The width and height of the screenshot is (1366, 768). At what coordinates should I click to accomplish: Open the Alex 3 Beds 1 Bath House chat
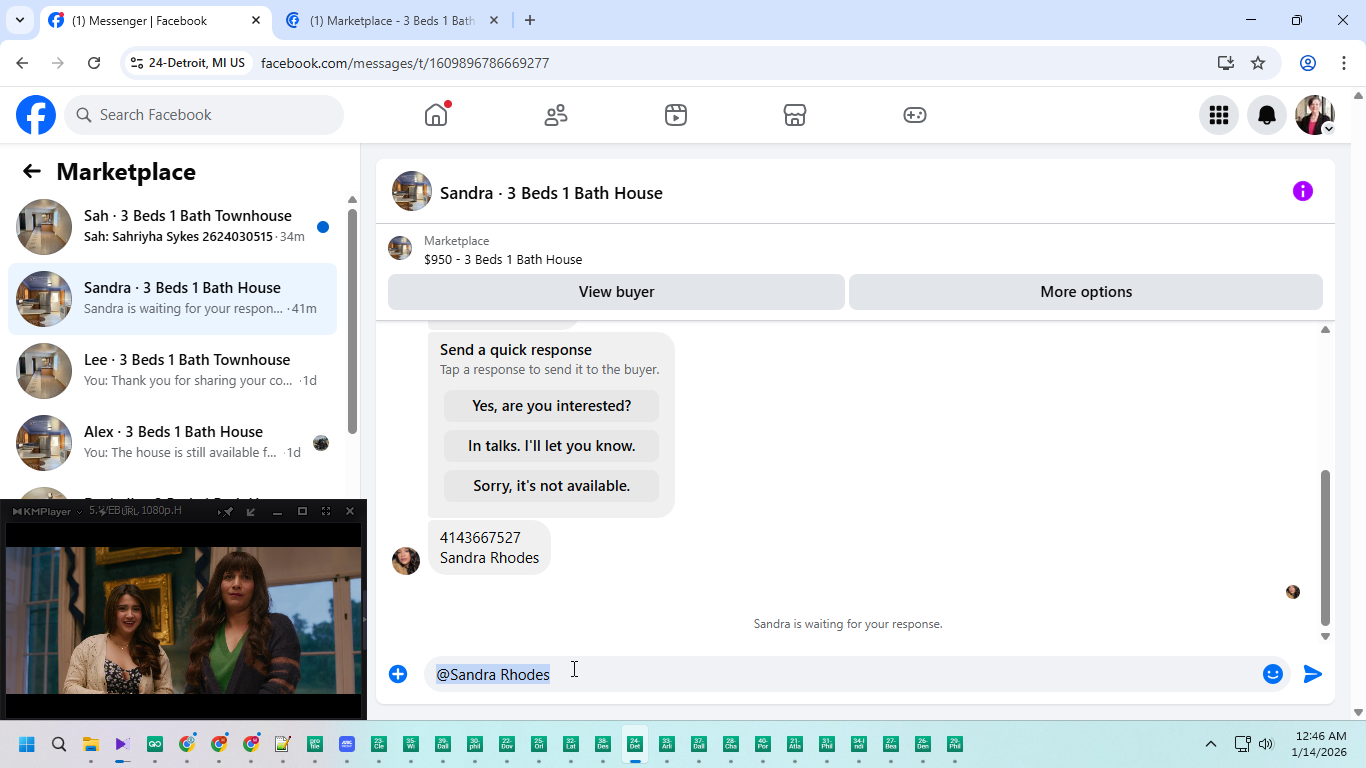pyautogui.click(x=173, y=443)
